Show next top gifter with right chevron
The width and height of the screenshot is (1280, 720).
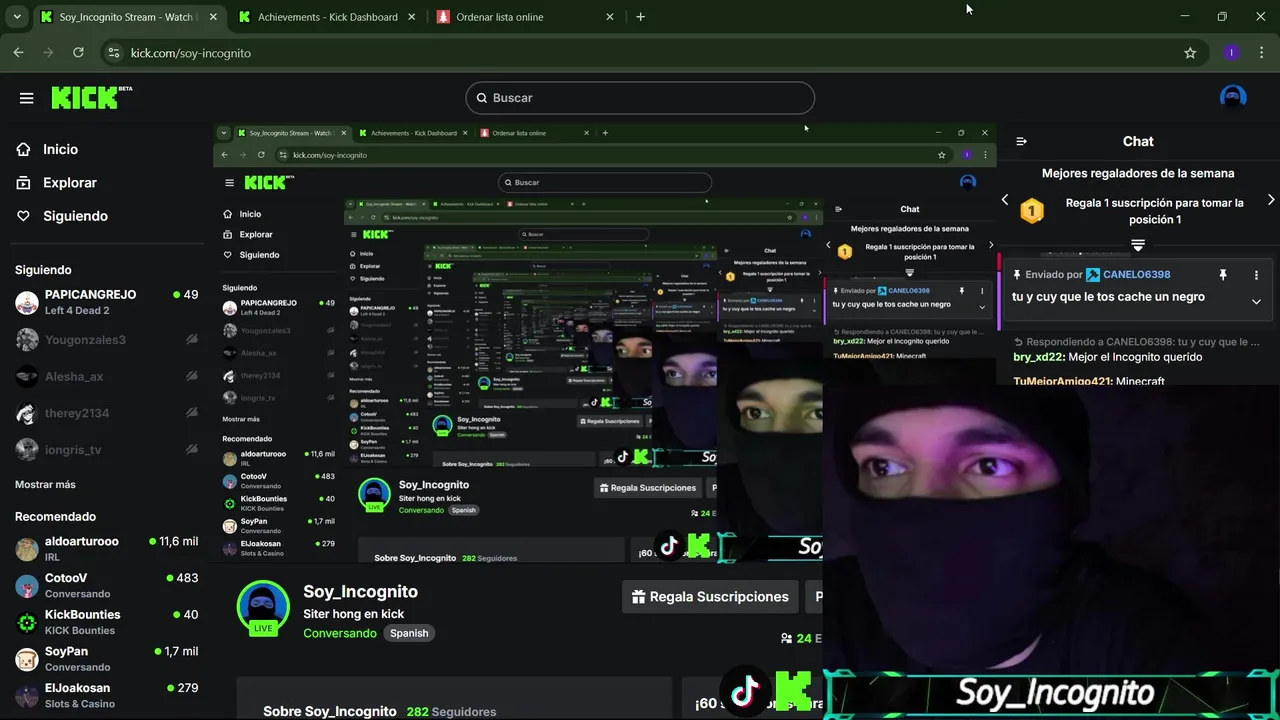click(x=1271, y=200)
